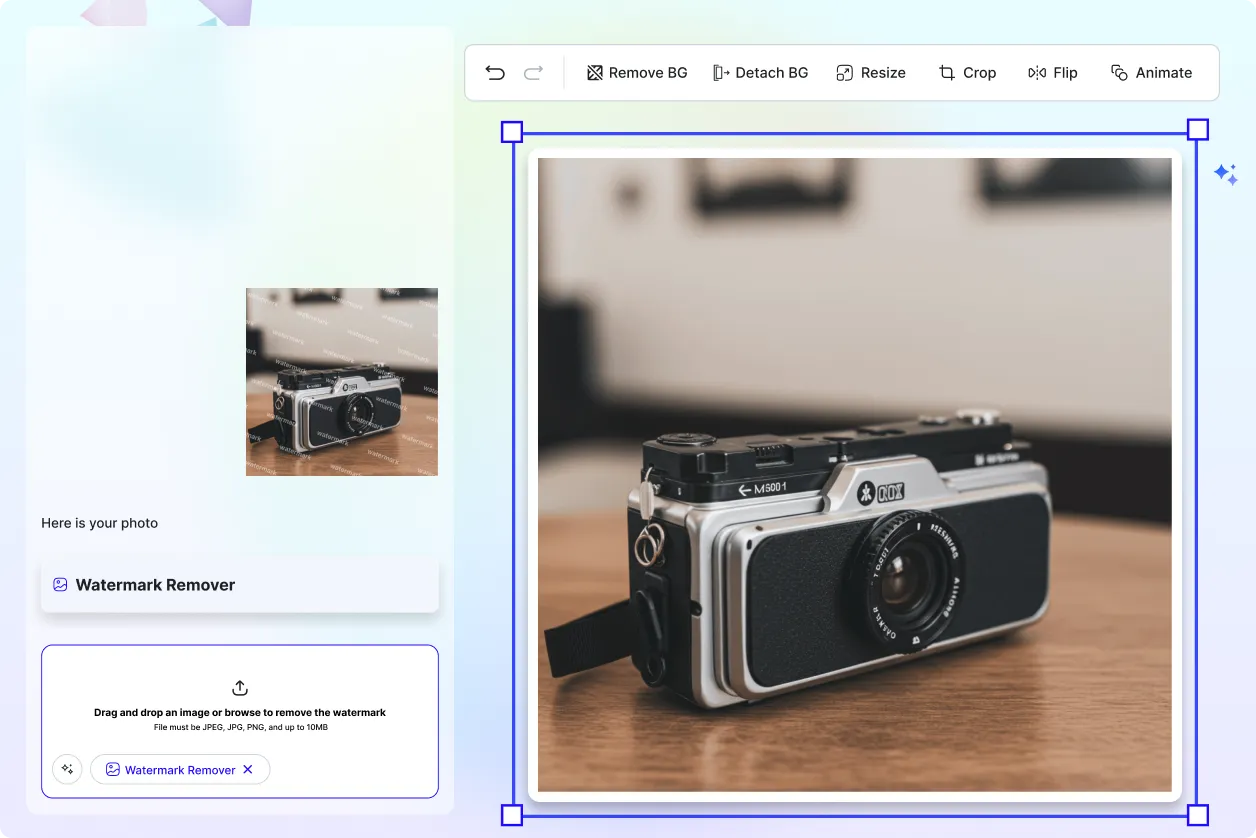Click the bottom-right selection handle
Viewport: 1256px width, 838px height.
click(x=1196, y=815)
